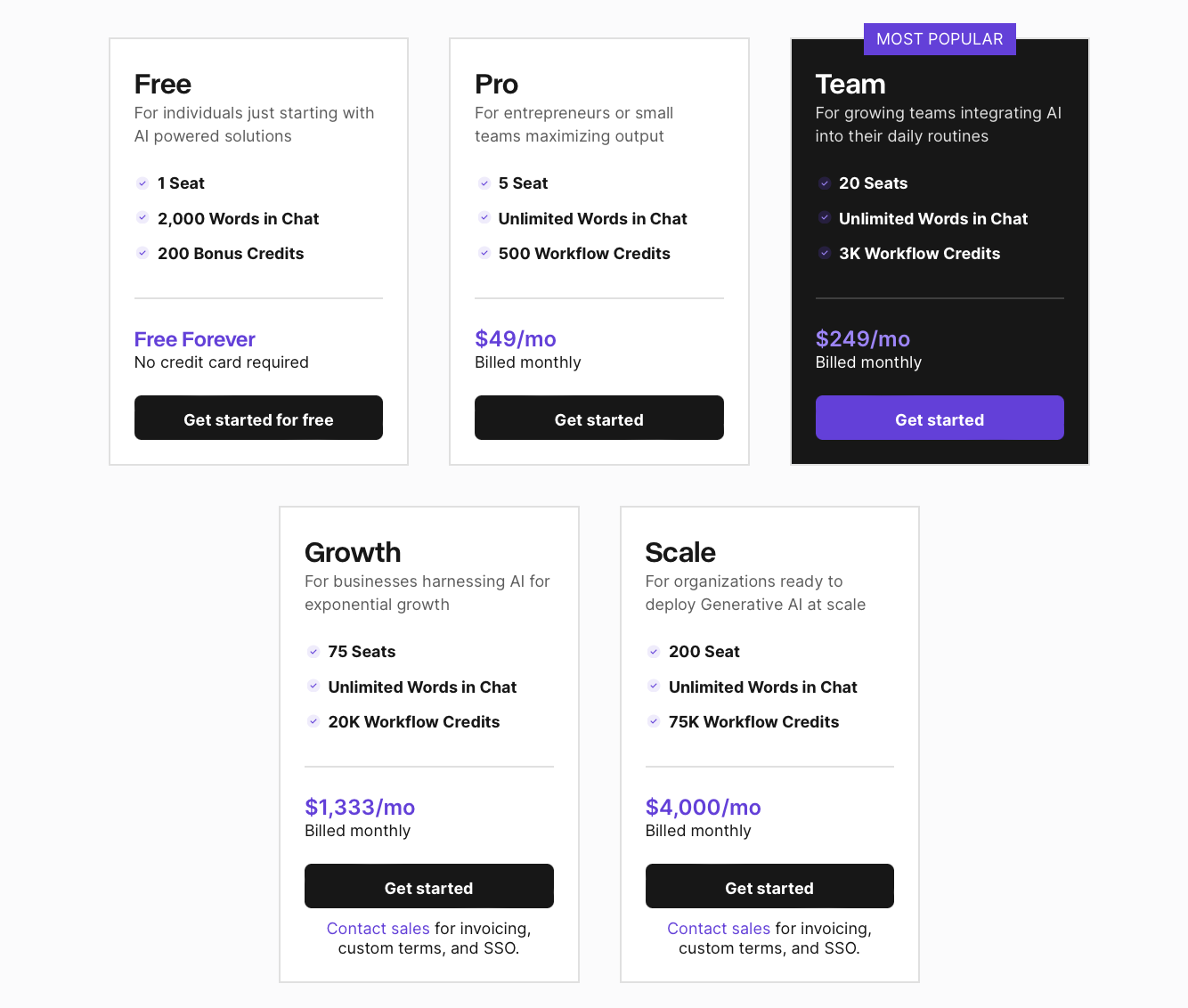Choose Get started under Scale plan
The height and width of the screenshot is (1008, 1188).
769,886
